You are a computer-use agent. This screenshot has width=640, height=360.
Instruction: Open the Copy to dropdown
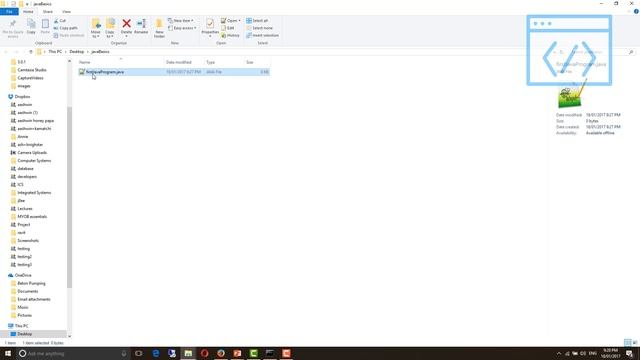[x=110, y=28]
